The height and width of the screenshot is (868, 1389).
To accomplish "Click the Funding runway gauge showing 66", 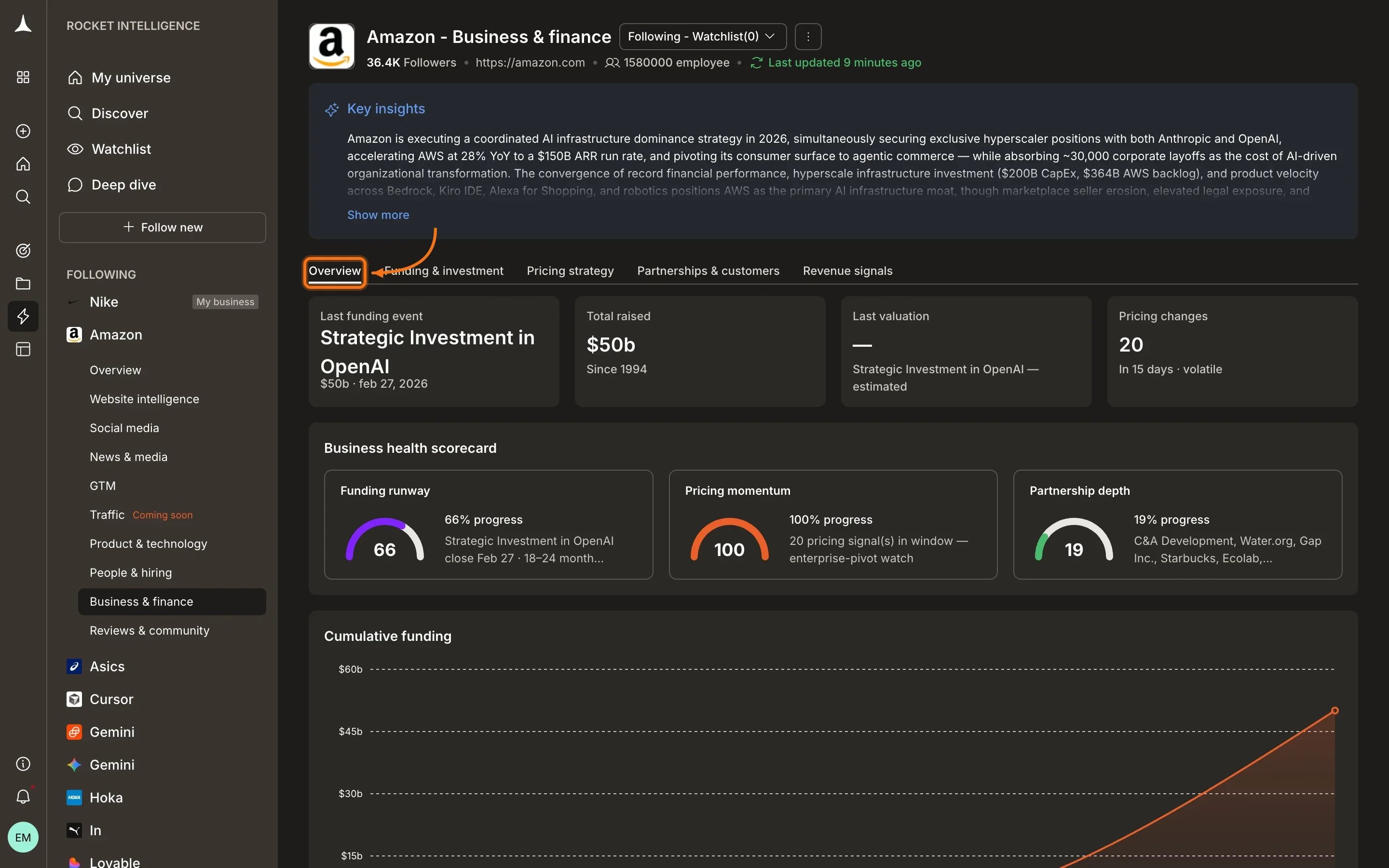I will point(384,540).
